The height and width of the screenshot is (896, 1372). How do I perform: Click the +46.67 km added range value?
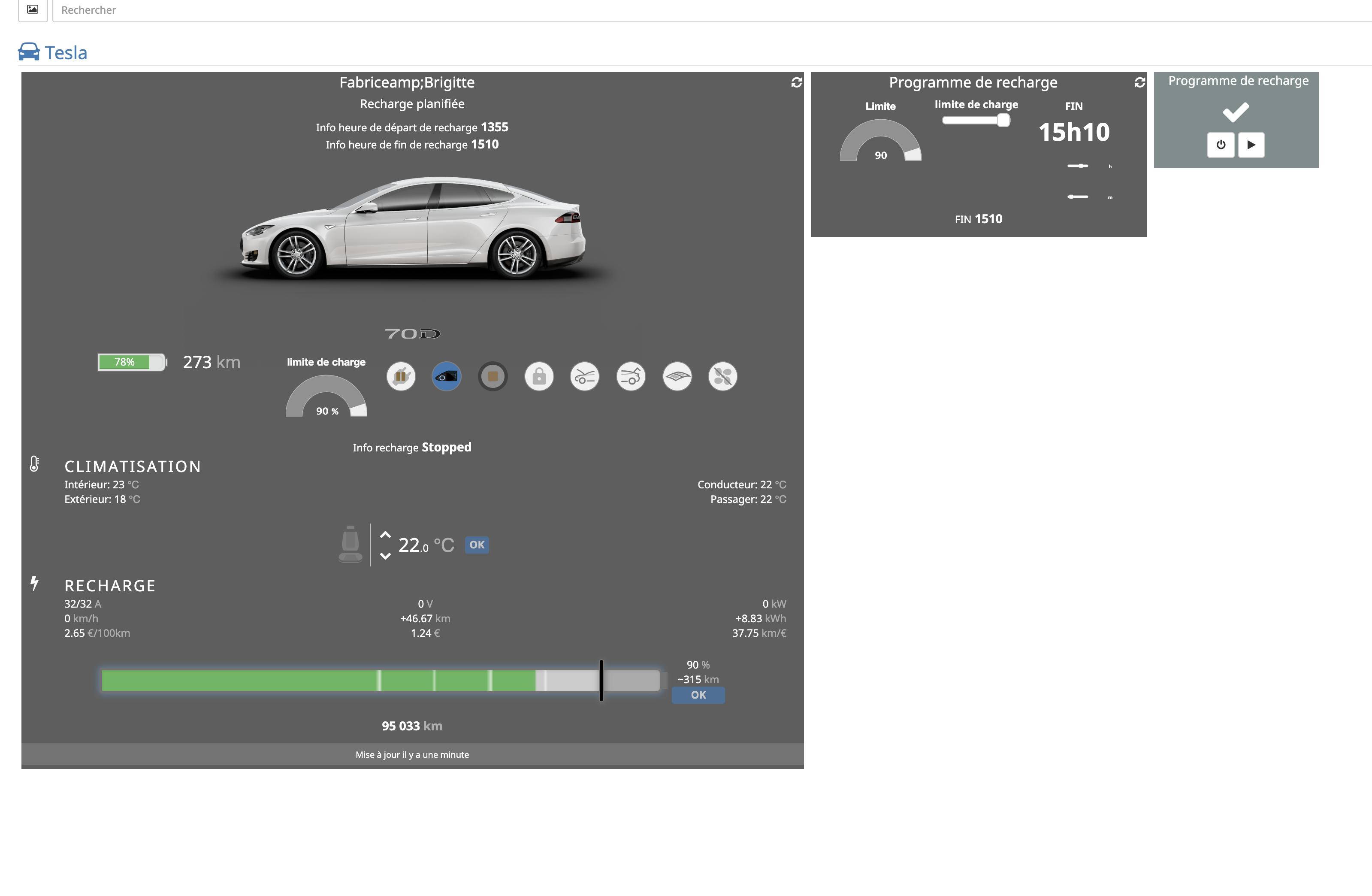(426, 618)
